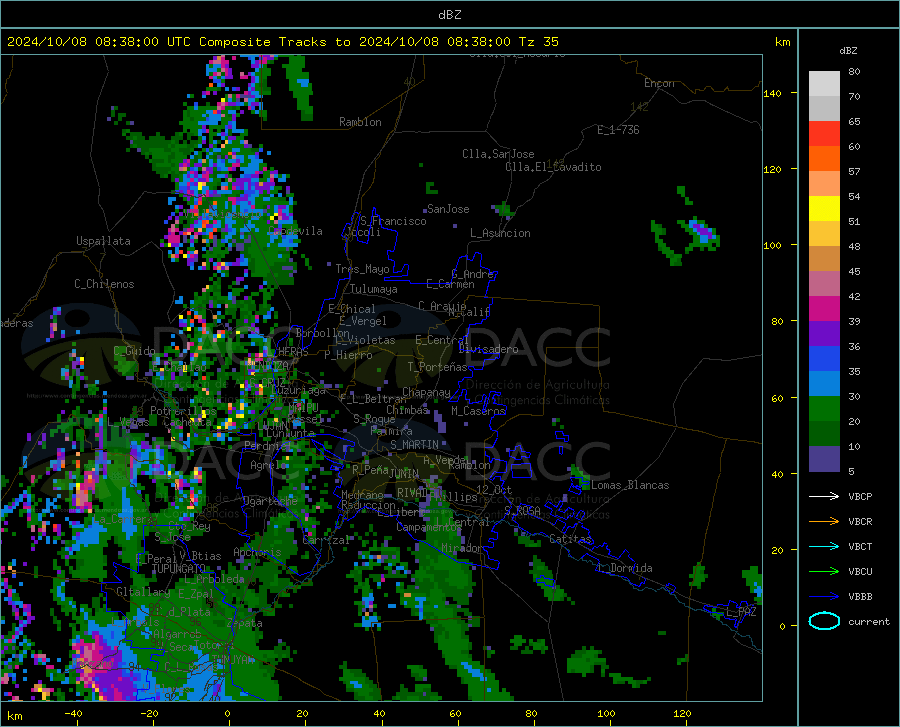Screen dimensions: 900x727
Task: Click the 'L_Asuncion' map label
Action: (x=500, y=233)
